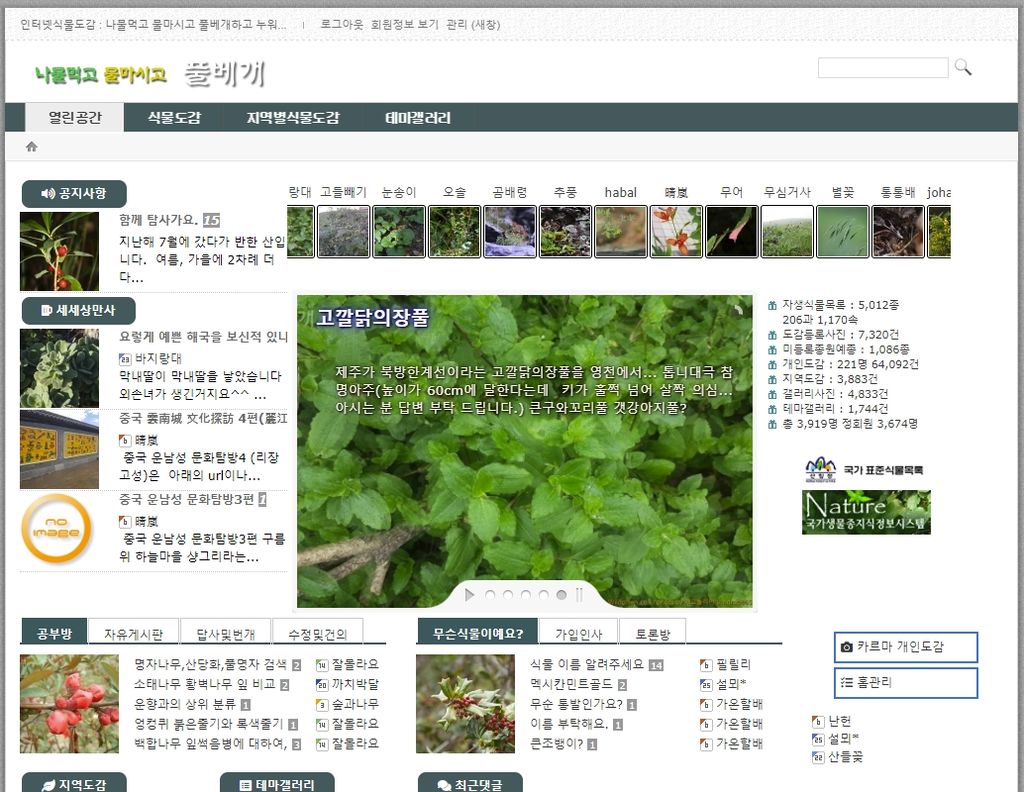Select the fifth slide indicator dot
Viewport: 1024px width, 792px height.
(x=561, y=595)
